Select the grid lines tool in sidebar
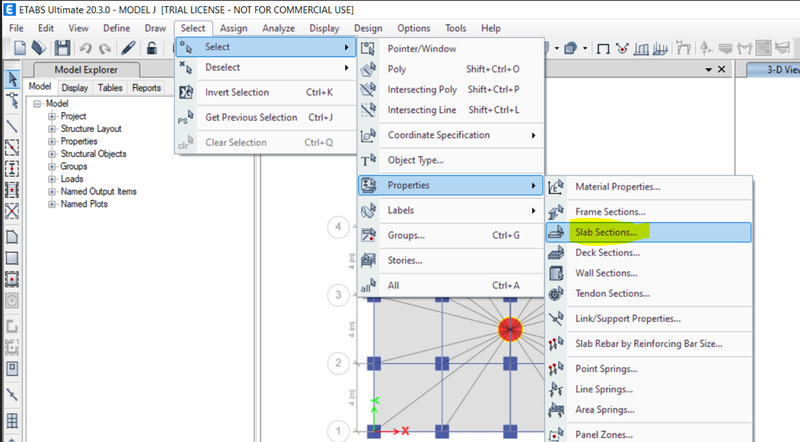Image resolution: width=800 pixels, height=442 pixels. [x=12, y=421]
